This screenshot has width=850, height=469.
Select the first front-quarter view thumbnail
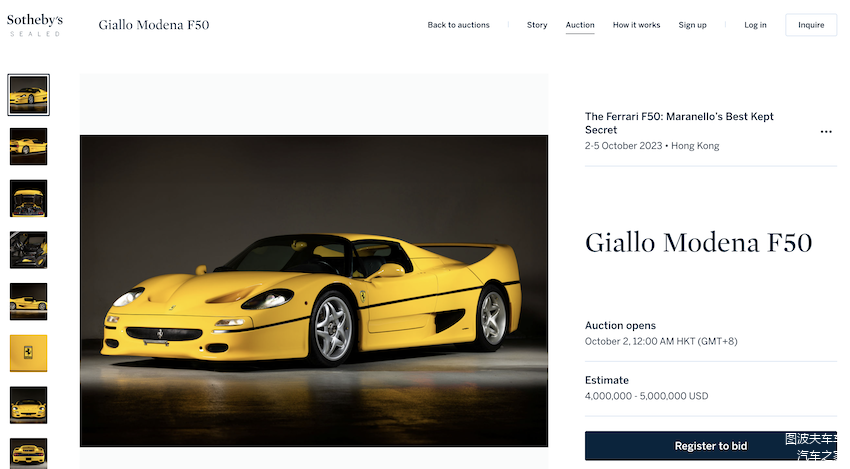tap(28, 95)
